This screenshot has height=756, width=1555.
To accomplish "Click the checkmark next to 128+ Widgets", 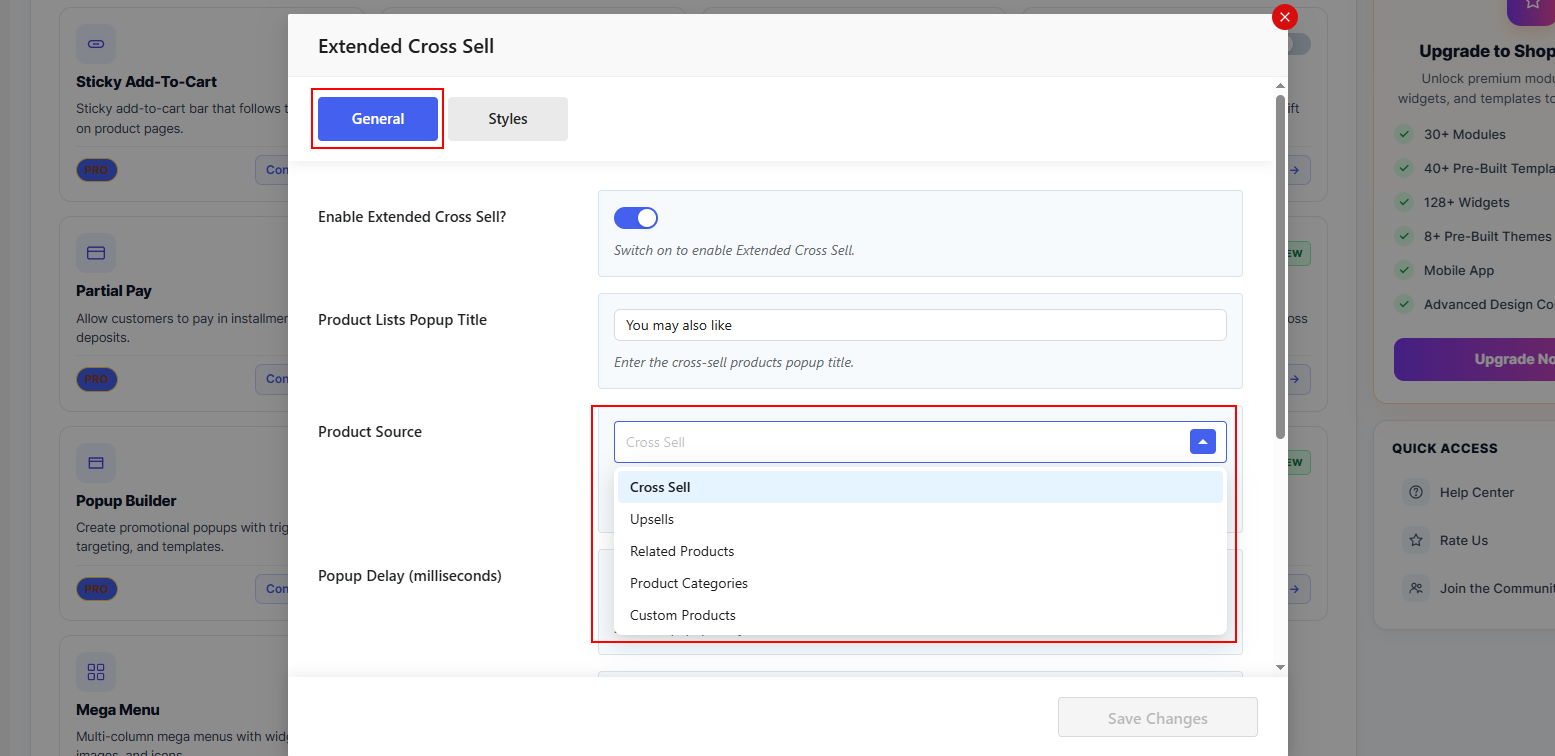I will [1404, 202].
